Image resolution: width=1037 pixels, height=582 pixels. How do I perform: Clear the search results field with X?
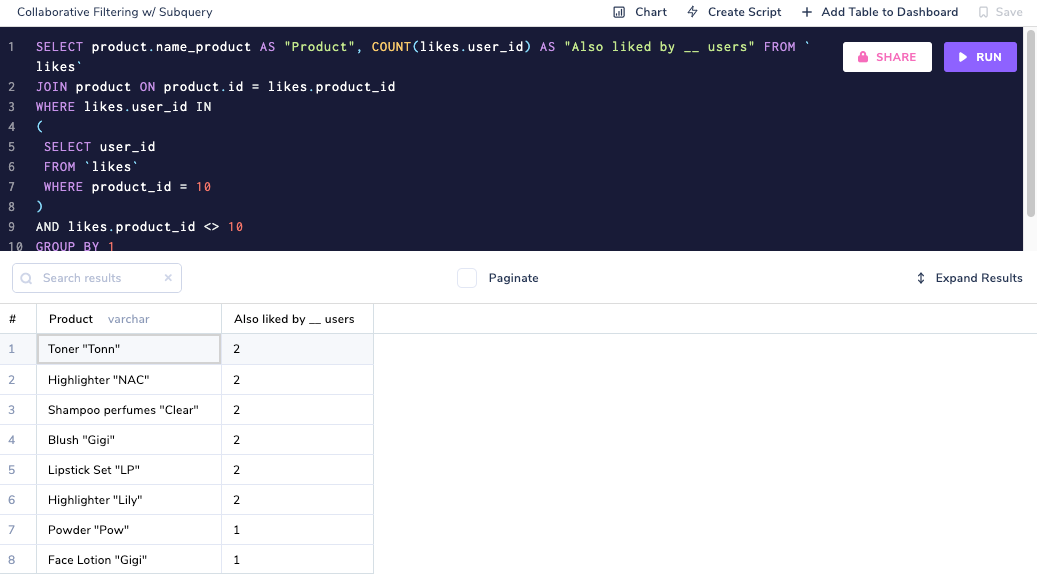pyautogui.click(x=168, y=278)
